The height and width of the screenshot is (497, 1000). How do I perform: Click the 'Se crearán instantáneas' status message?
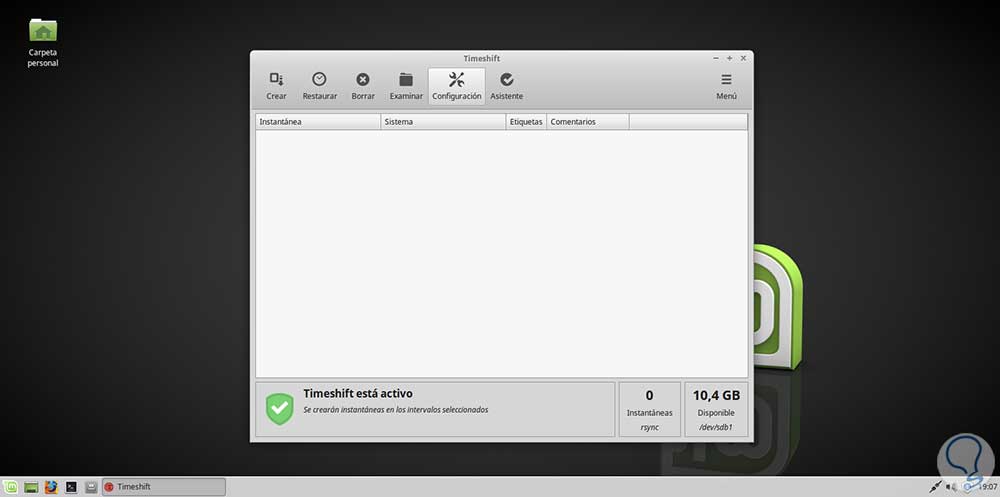click(395, 410)
